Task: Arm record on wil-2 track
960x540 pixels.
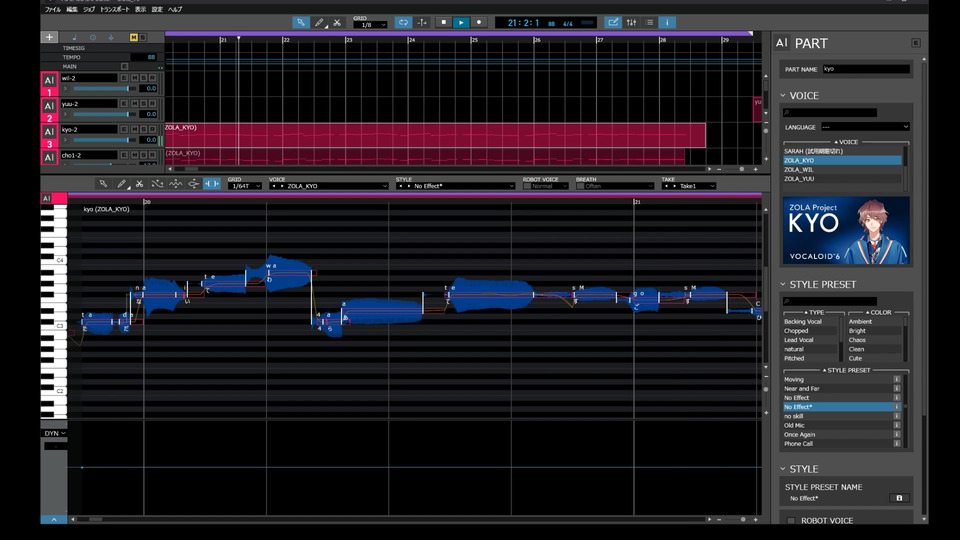Action: [x=152, y=78]
